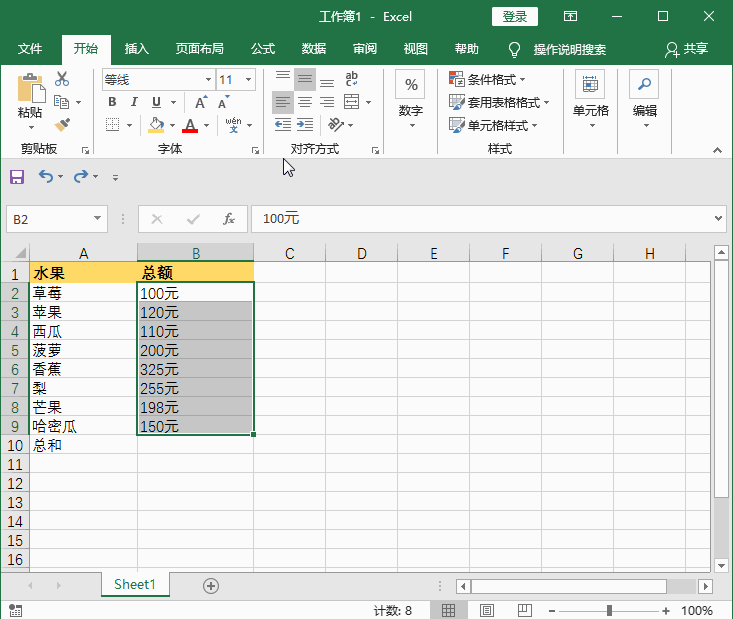
Task: Click the formula bar showing 100元
Action: 480,219
